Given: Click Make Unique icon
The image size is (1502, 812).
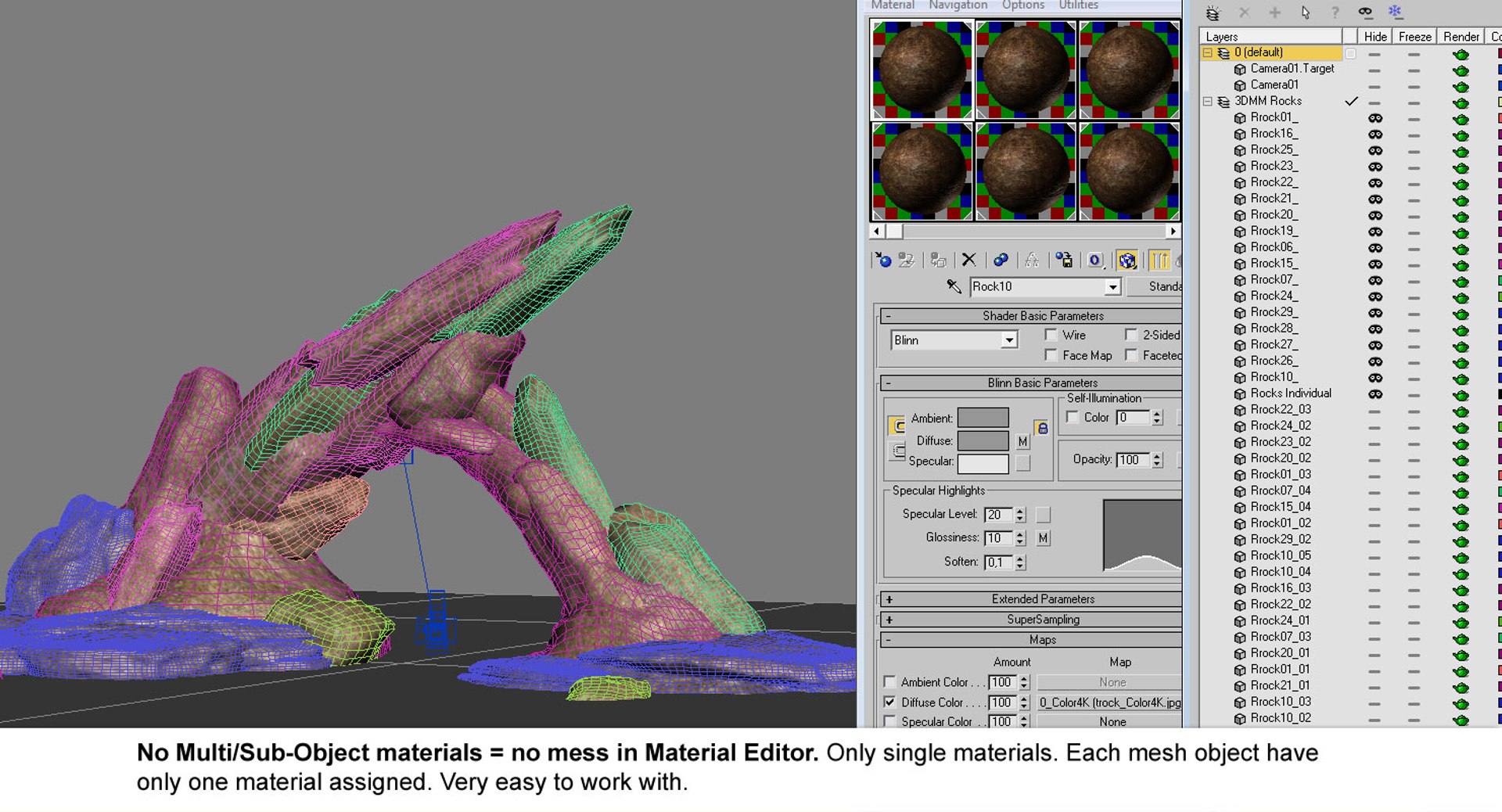Looking at the screenshot, I should click(x=1032, y=260).
